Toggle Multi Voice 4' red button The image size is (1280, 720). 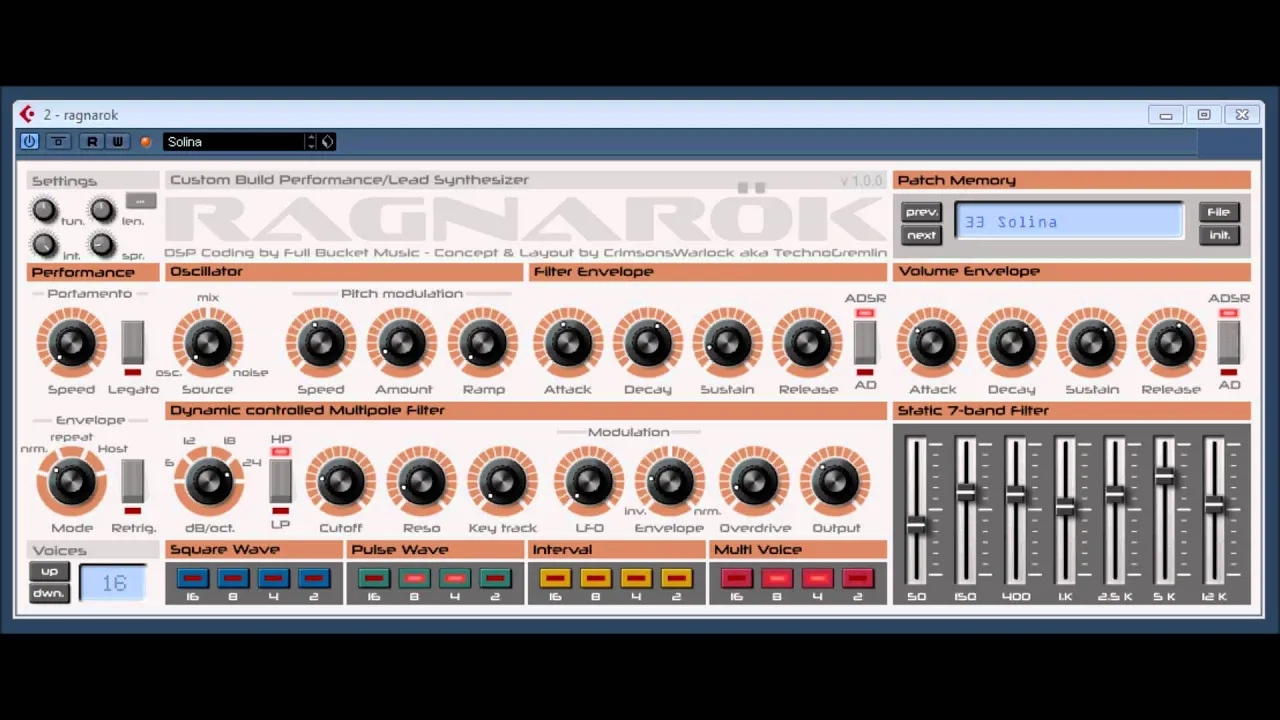pos(817,578)
